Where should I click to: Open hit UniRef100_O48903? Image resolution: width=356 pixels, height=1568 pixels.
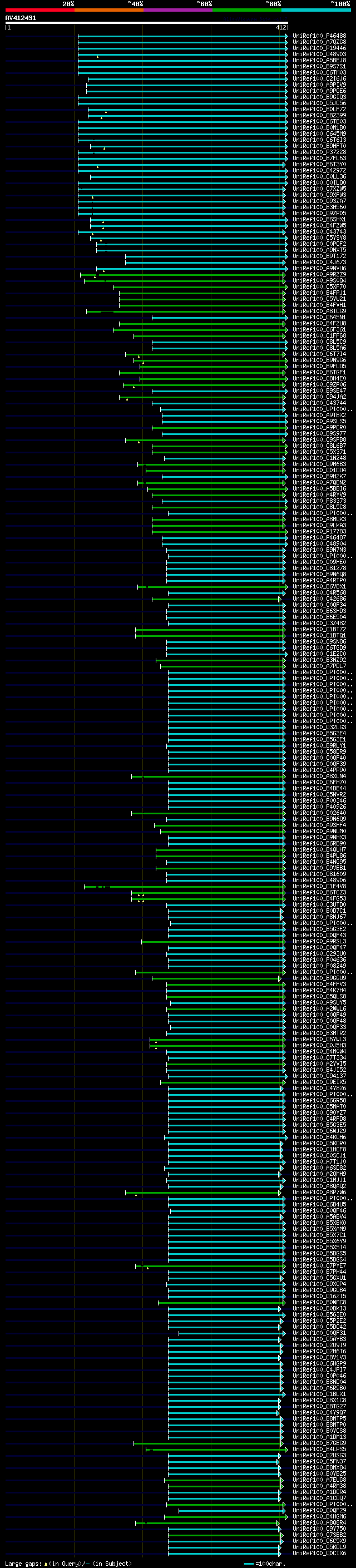(319, 54)
